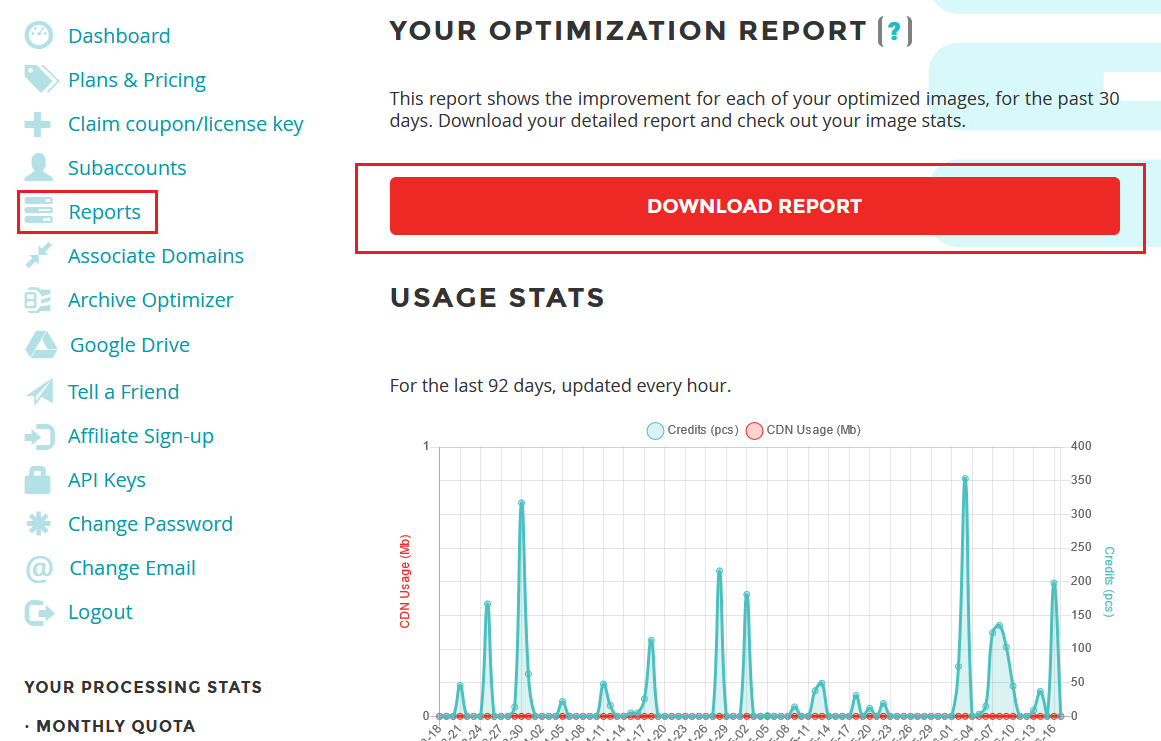The width and height of the screenshot is (1161, 741).
Task: Click the plus icon for Claim coupon
Action: (x=38, y=124)
